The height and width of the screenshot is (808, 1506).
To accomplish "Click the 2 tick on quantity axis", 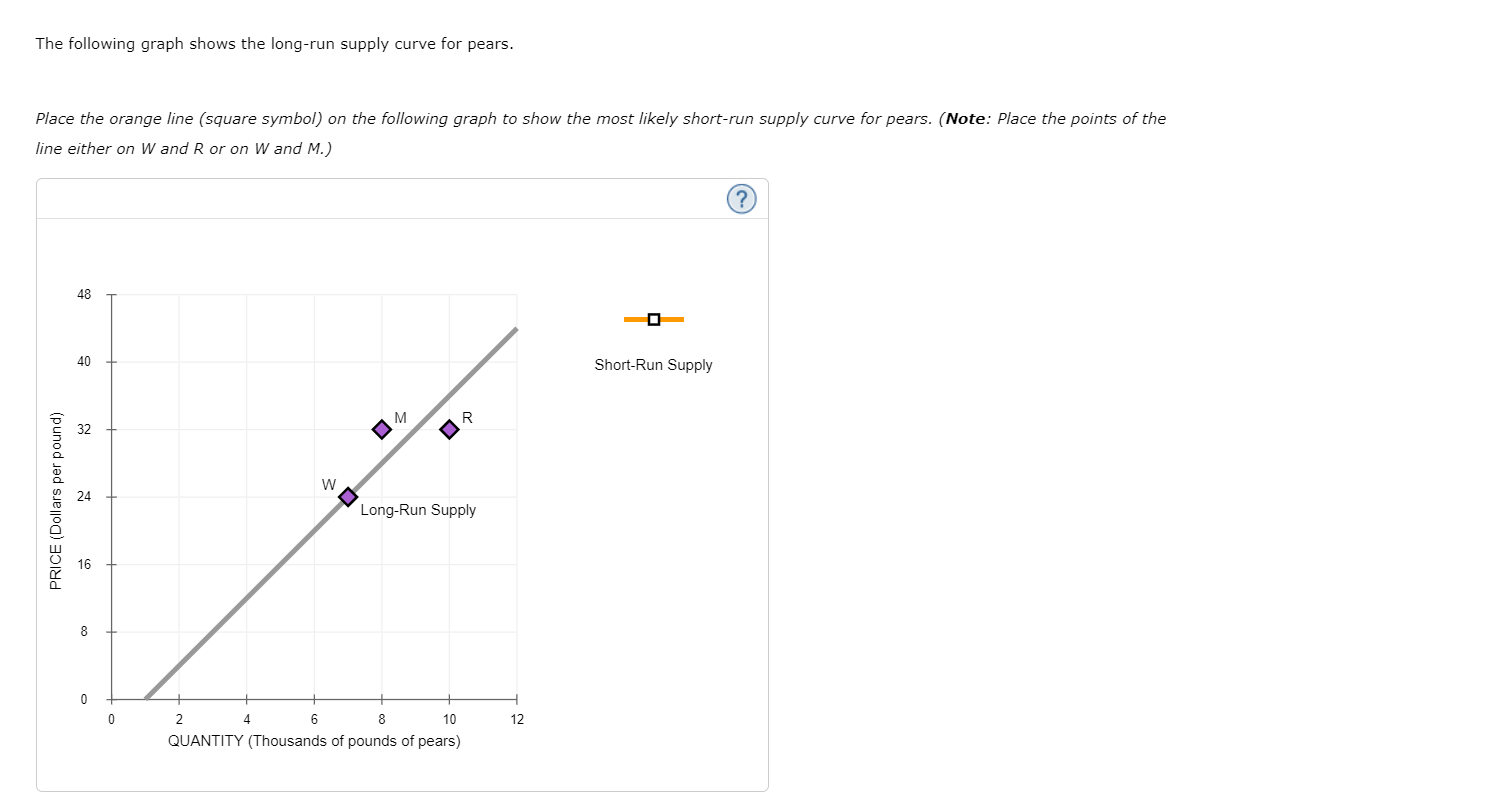I will click(179, 719).
